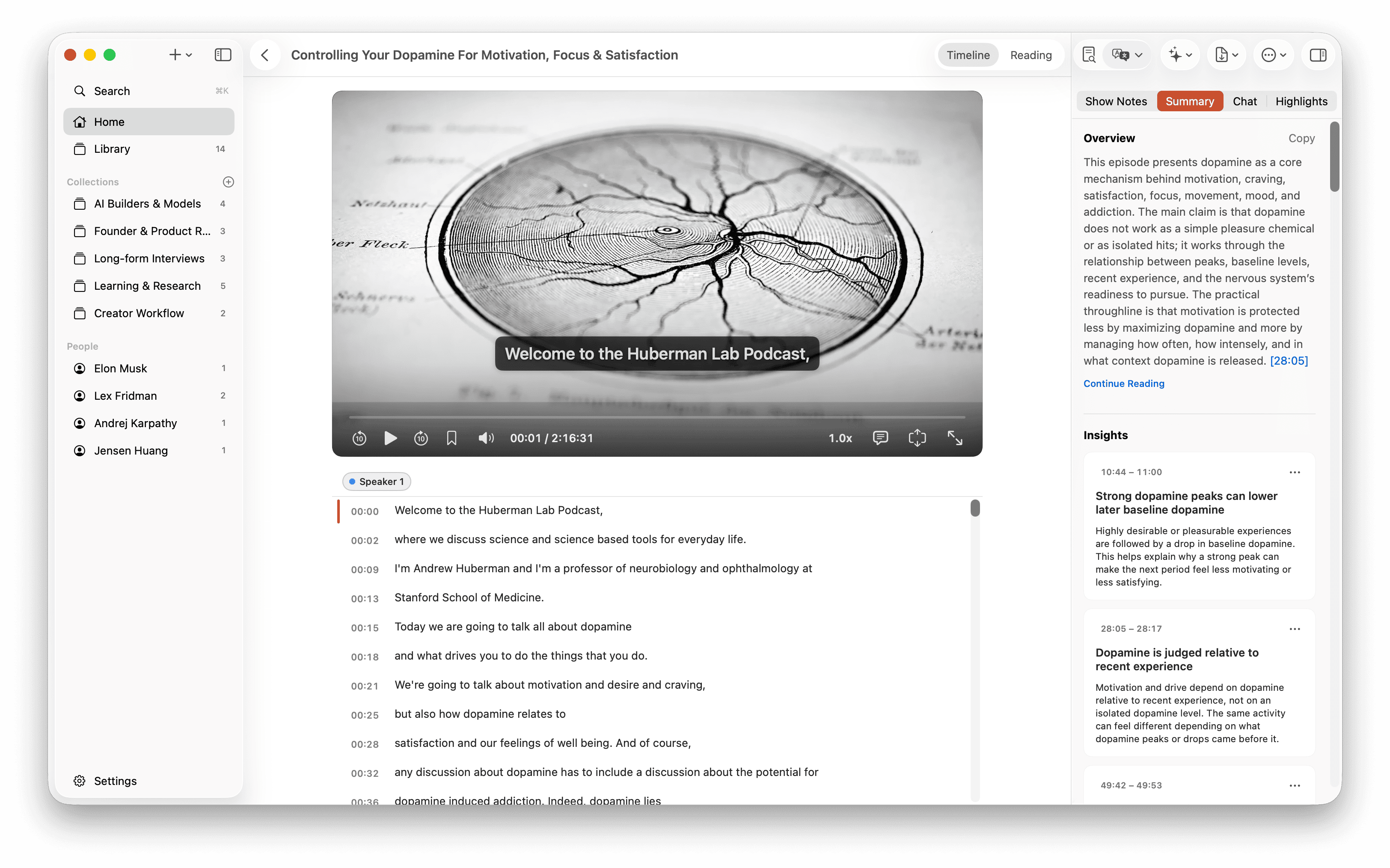1390x868 pixels.
Task: Jump to transcript timestamp 00:02
Action: [365, 540]
